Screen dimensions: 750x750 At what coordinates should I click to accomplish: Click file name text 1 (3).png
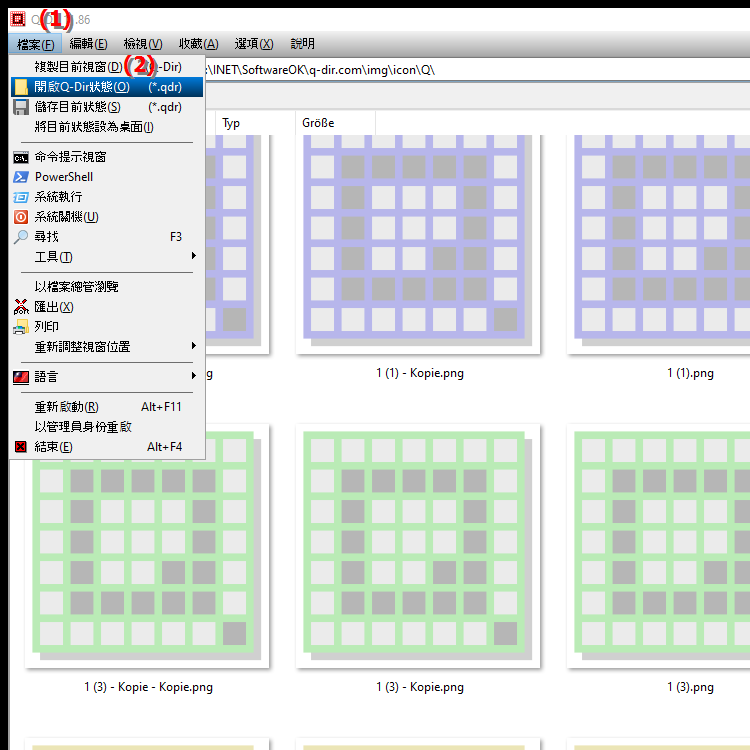point(690,688)
